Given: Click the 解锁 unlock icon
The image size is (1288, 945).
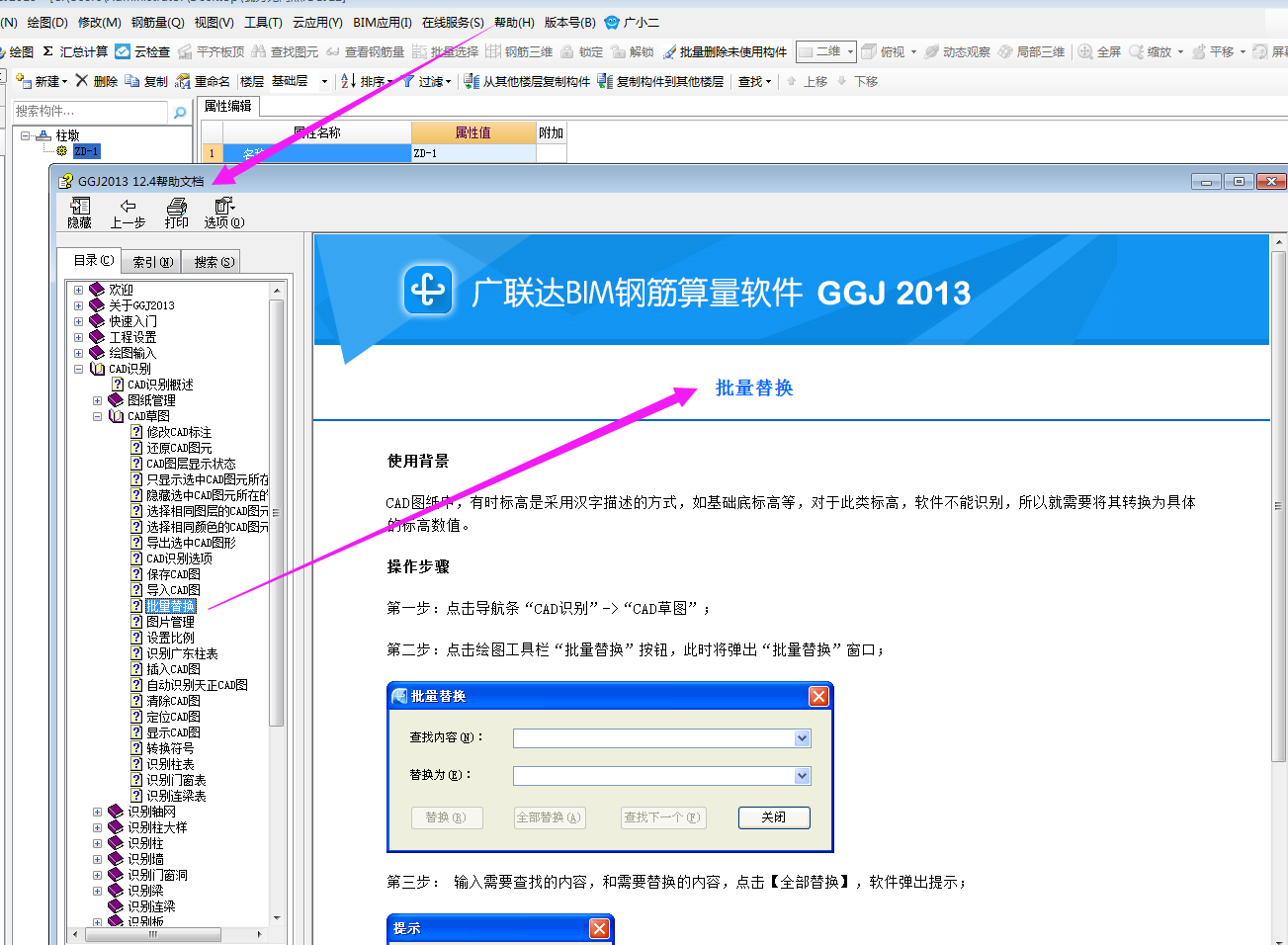Looking at the screenshot, I should click(x=618, y=51).
